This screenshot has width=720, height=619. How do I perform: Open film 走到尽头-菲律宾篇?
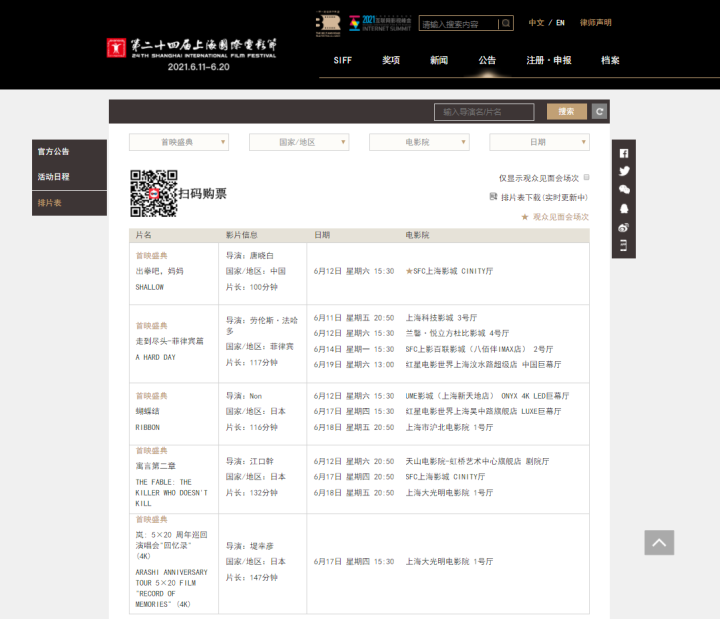pyautogui.click(x=169, y=341)
